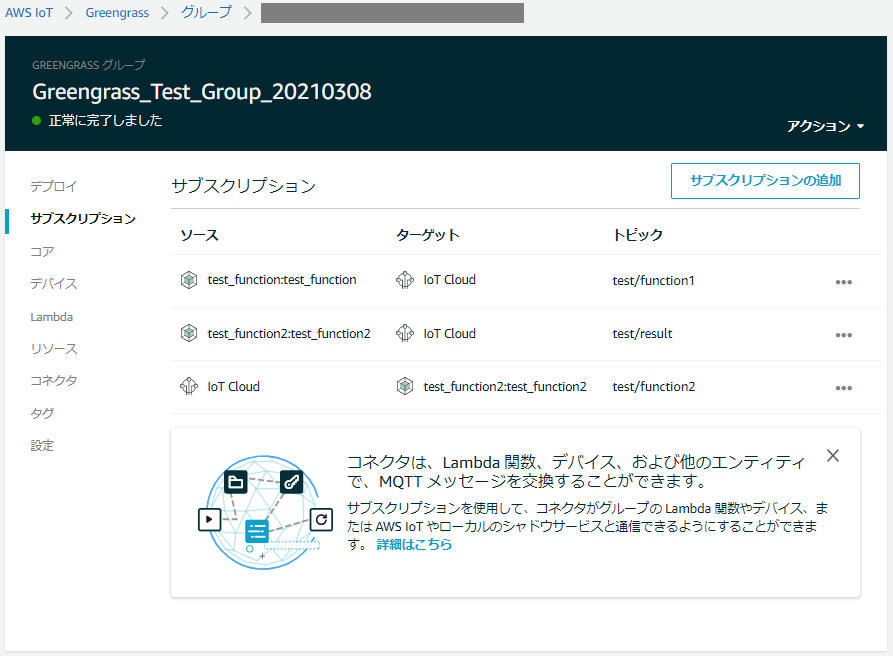Click the Lambda icon beside test_function2 source row
Image resolution: width=893 pixels, height=656 pixels.
click(189, 333)
